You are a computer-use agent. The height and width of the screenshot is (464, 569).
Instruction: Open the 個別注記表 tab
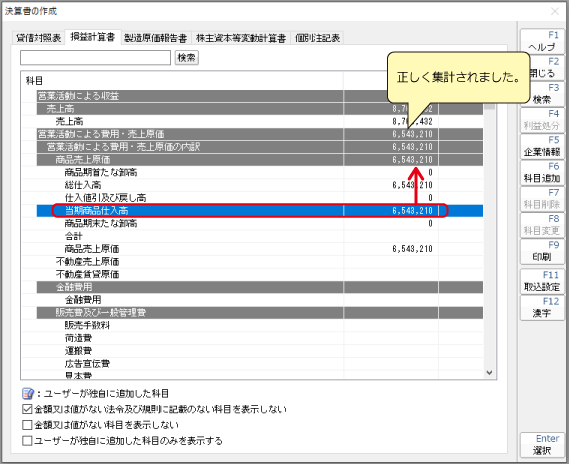317,38
